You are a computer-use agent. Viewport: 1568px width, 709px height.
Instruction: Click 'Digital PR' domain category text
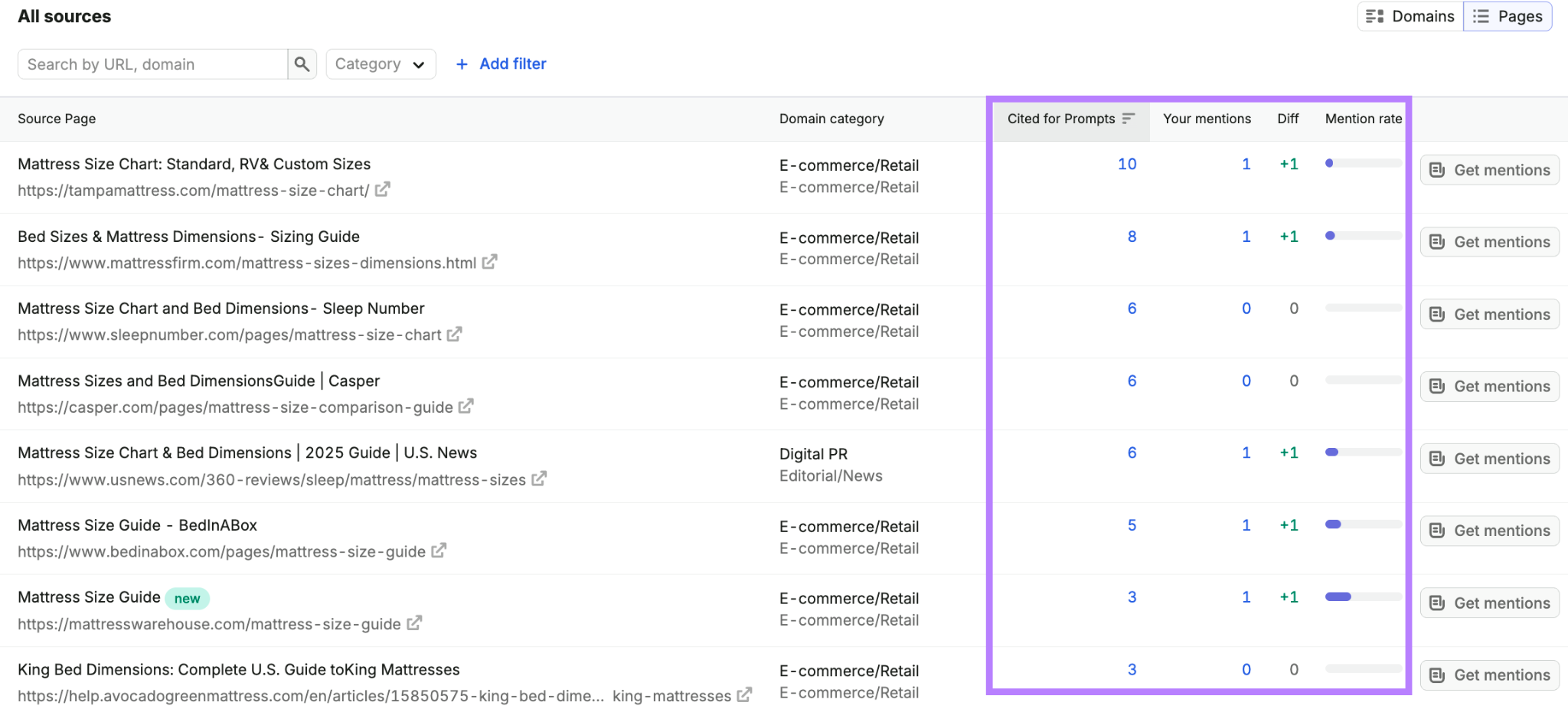813,454
